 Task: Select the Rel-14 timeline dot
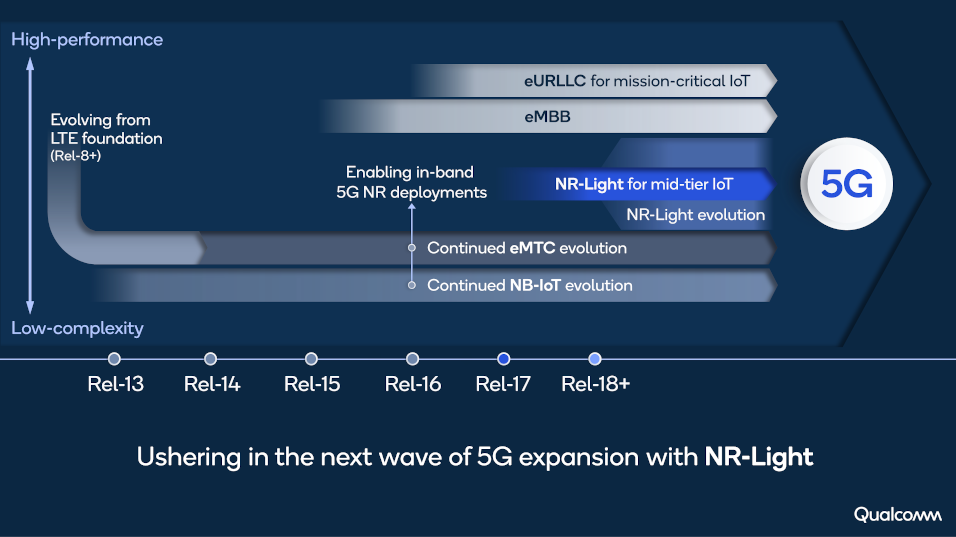point(210,359)
